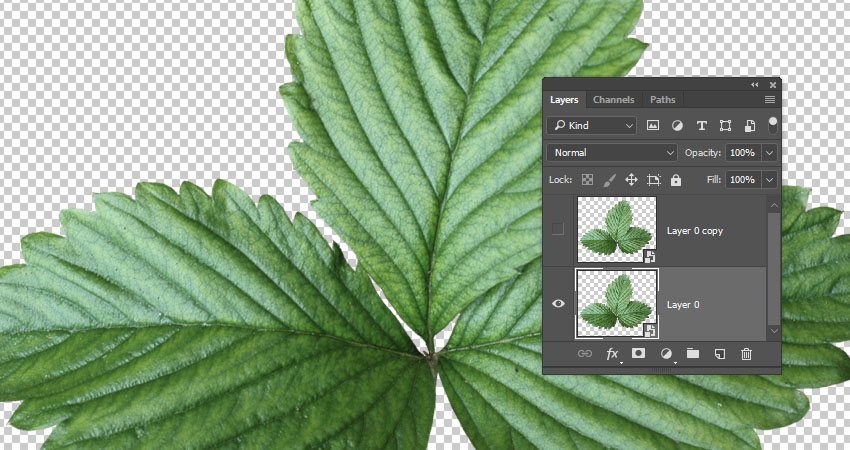The image size is (850, 450).
Task: Filter for adjustment layers
Action: click(x=677, y=126)
